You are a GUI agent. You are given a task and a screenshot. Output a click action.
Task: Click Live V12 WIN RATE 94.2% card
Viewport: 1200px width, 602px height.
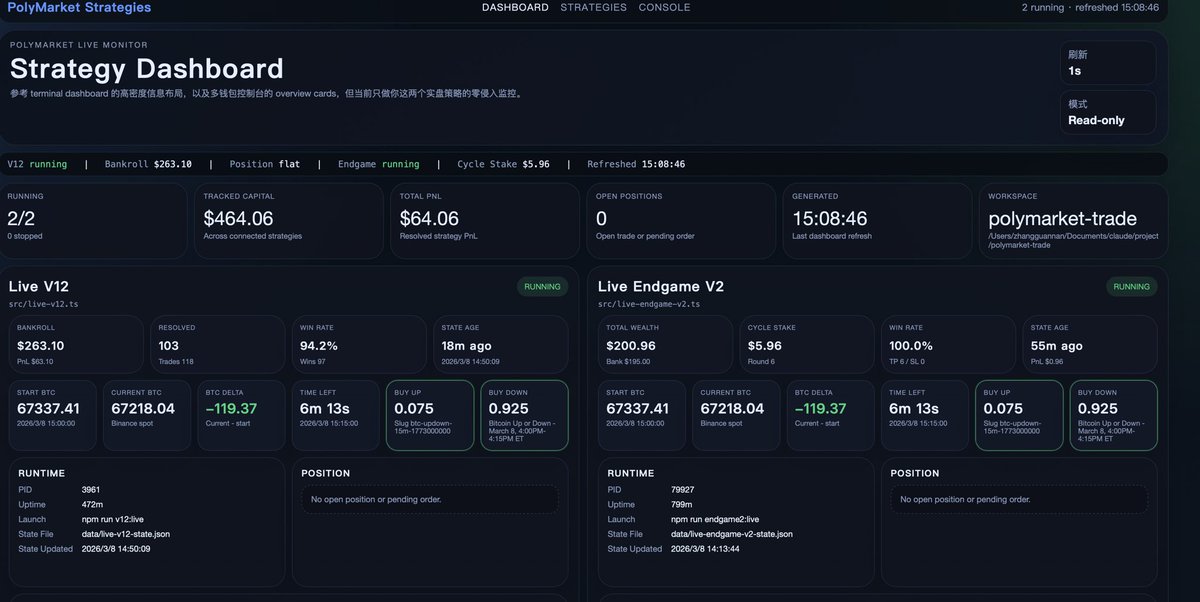(360, 345)
